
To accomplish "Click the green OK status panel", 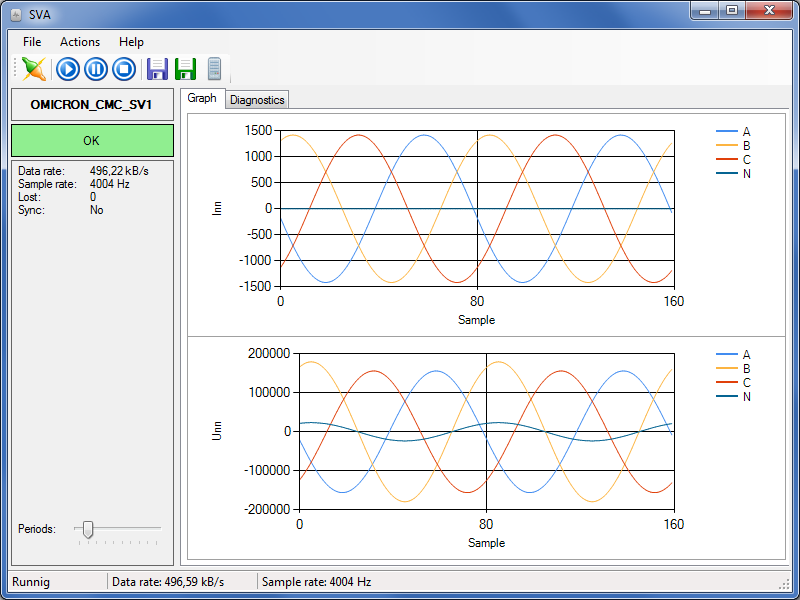I will pyautogui.click(x=92, y=140).
